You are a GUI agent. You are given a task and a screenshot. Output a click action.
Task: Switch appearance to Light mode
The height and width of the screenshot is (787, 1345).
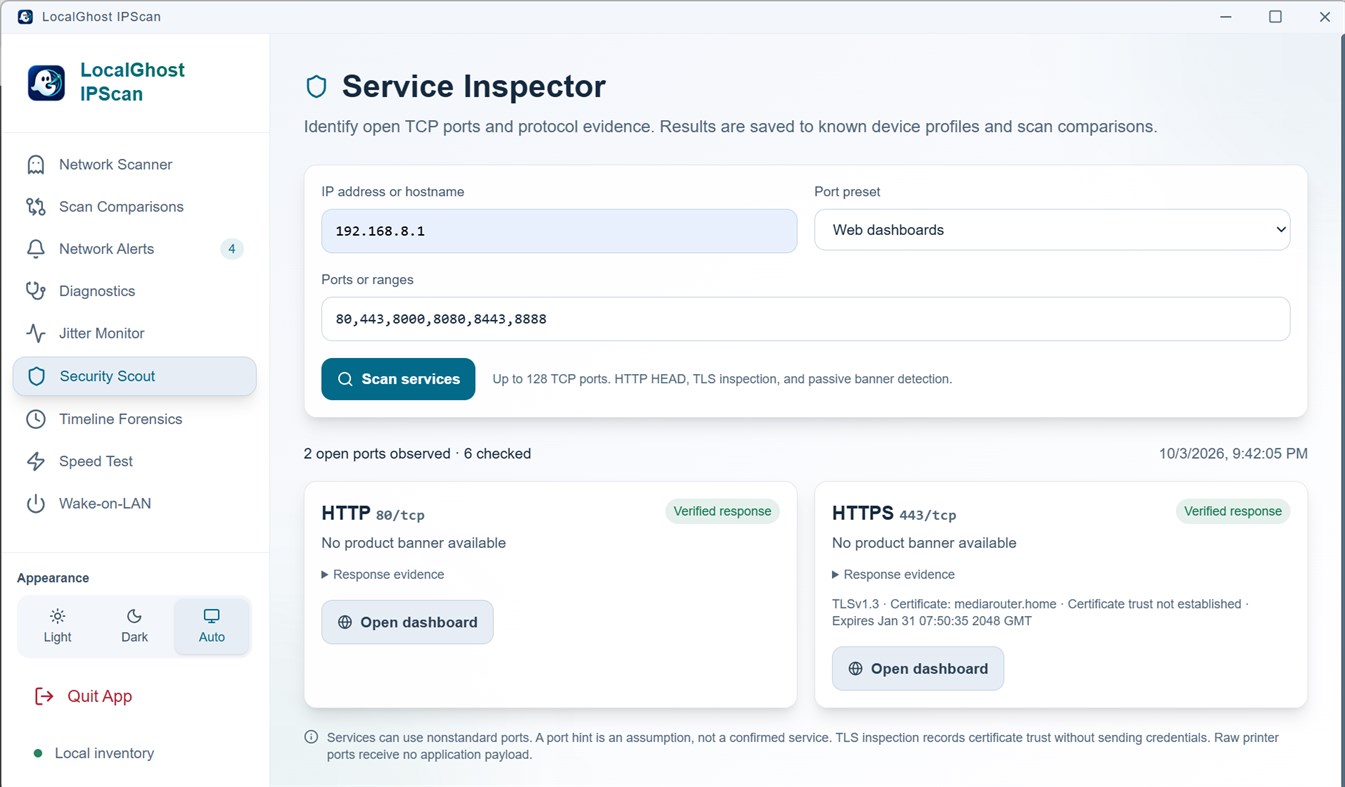click(57, 626)
